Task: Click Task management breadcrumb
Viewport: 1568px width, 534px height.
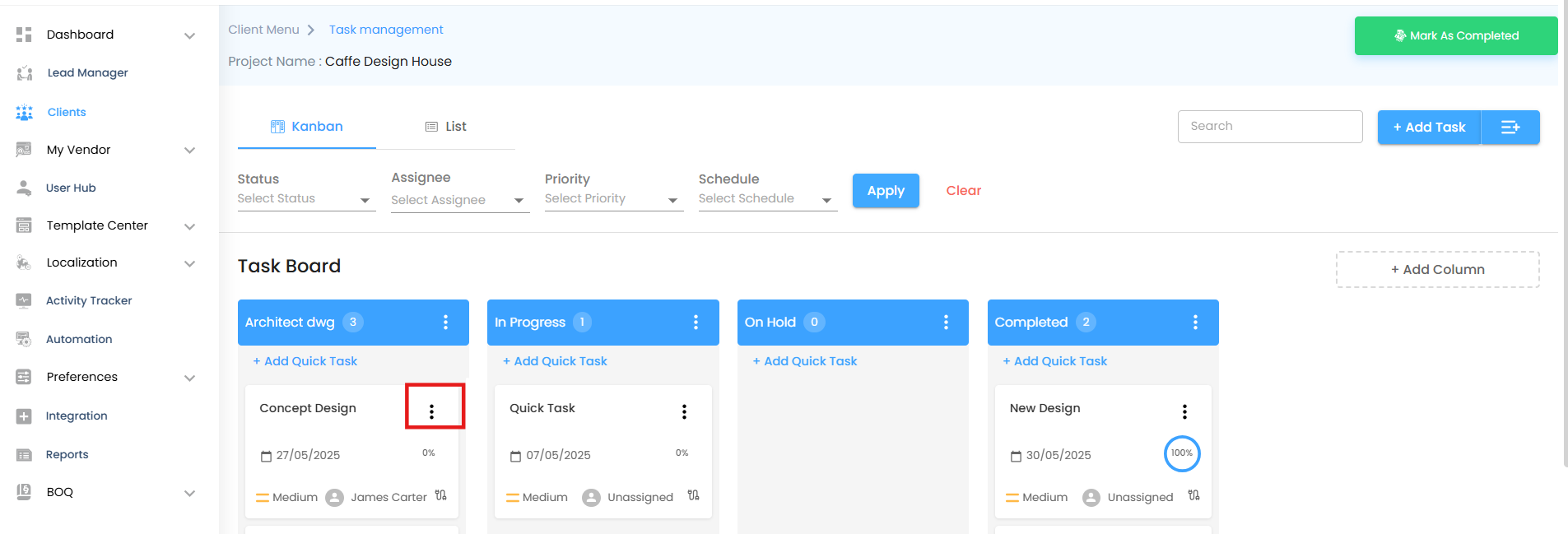Action: tap(386, 30)
